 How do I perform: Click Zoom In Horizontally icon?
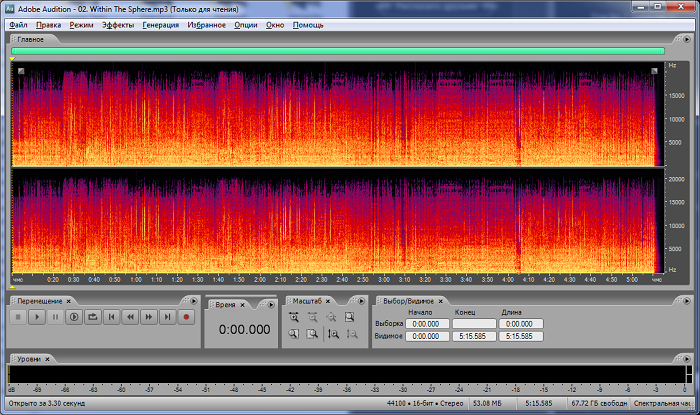[x=294, y=317]
